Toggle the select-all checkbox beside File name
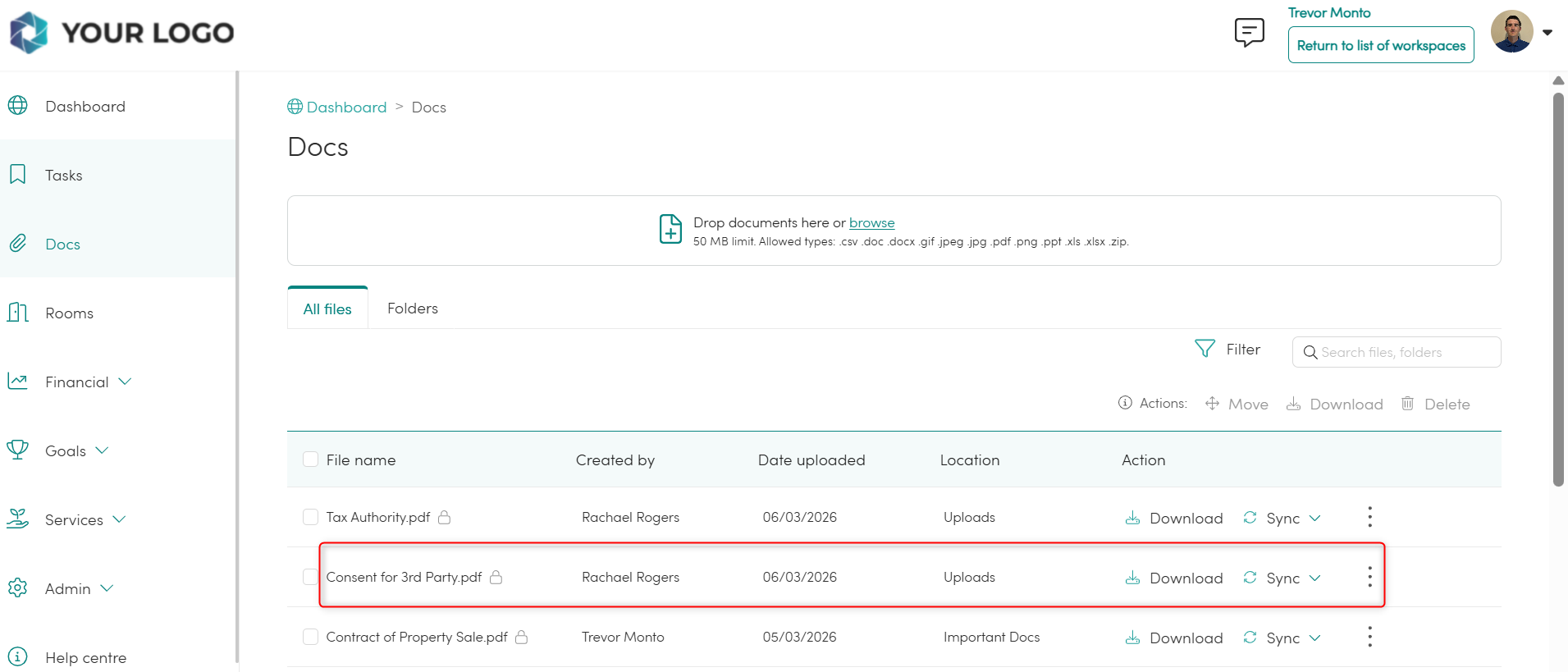This screenshot has width=1568, height=672. tap(310, 459)
